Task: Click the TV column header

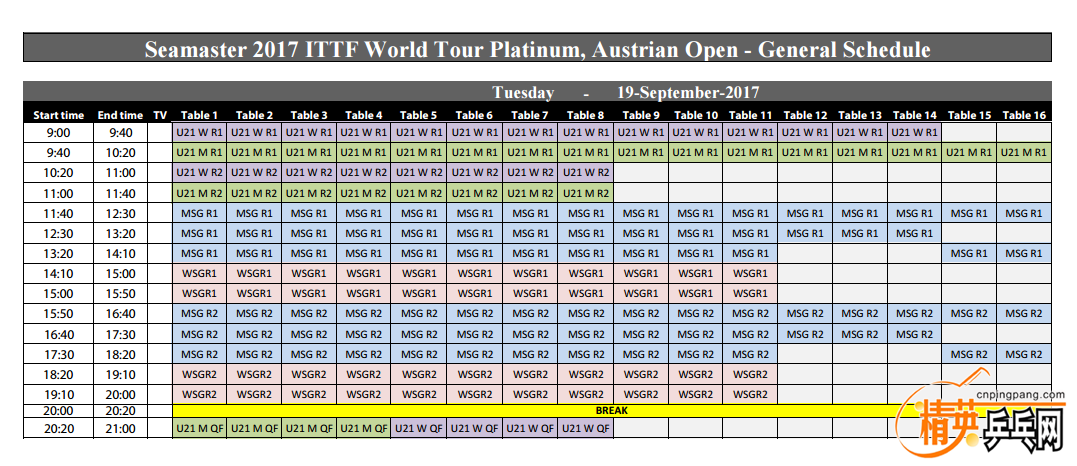Action: point(160,115)
